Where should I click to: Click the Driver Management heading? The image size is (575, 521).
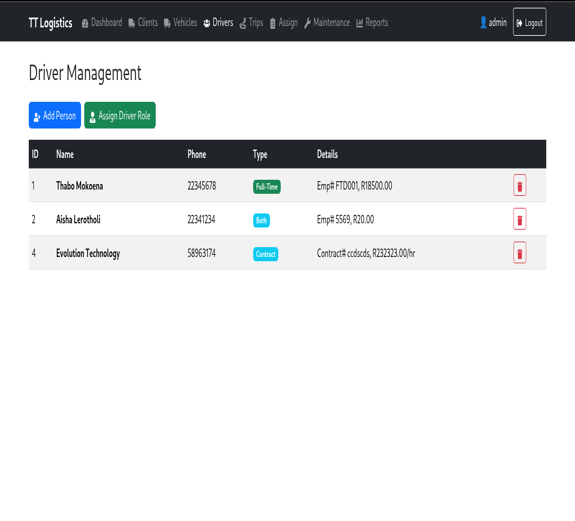point(85,73)
